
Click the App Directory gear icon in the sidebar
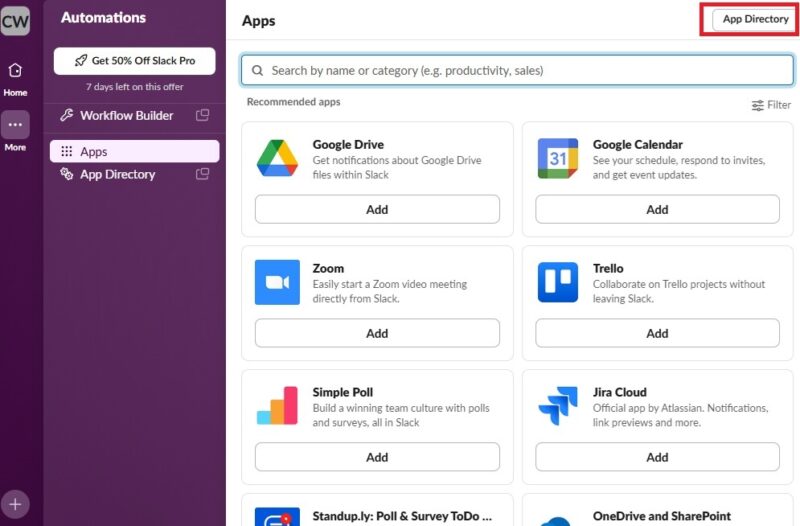pyautogui.click(x=66, y=174)
